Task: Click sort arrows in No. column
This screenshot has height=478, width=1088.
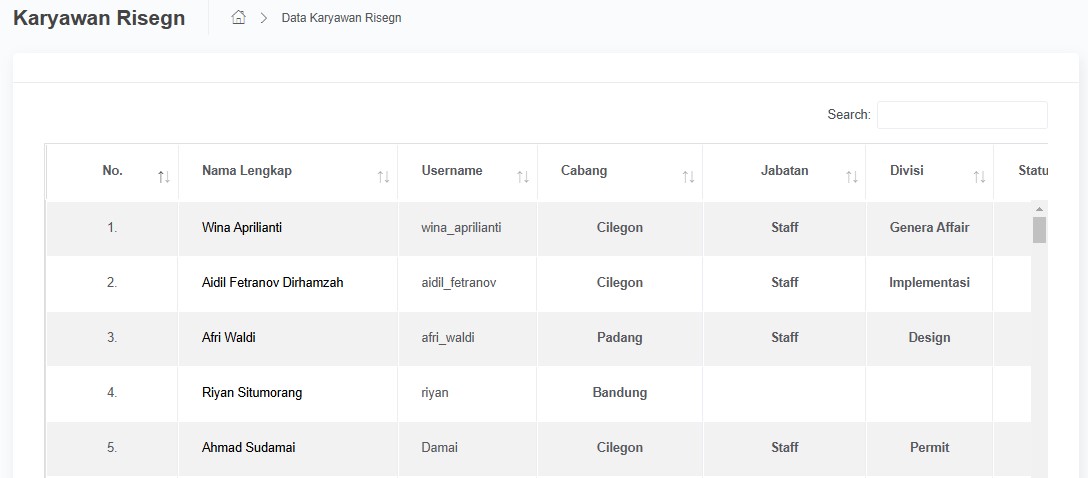Action: pyautogui.click(x=164, y=177)
